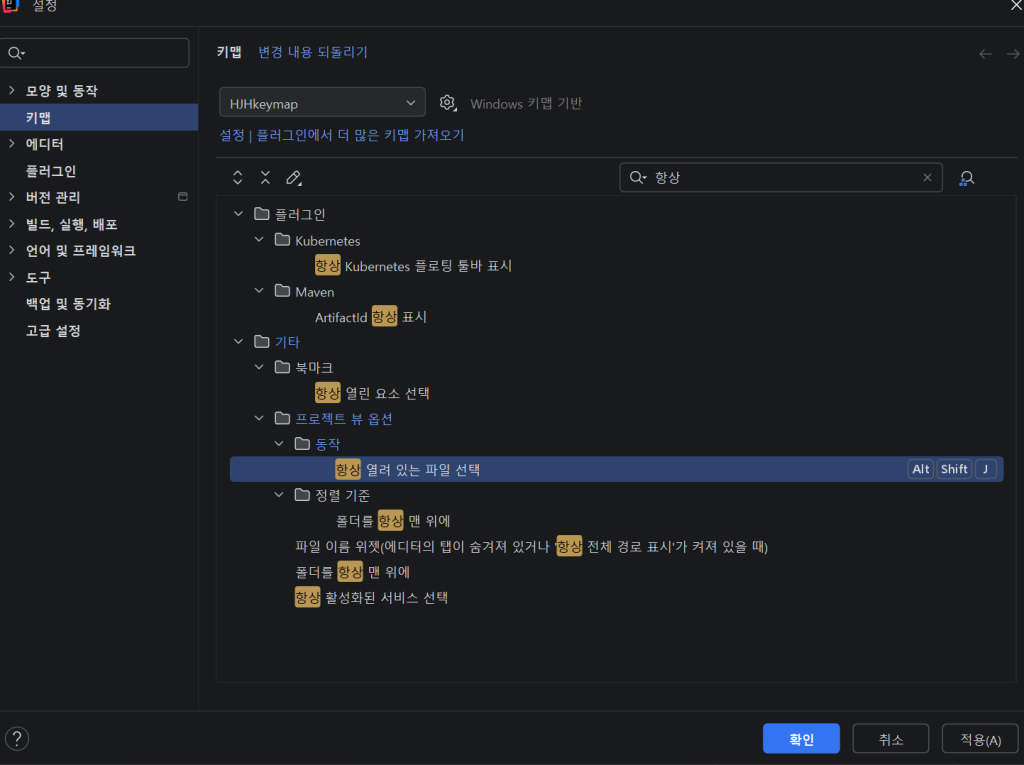The height and width of the screenshot is (765, 1024).
Task: Click the help question mark icon
Action: point(17,739)
